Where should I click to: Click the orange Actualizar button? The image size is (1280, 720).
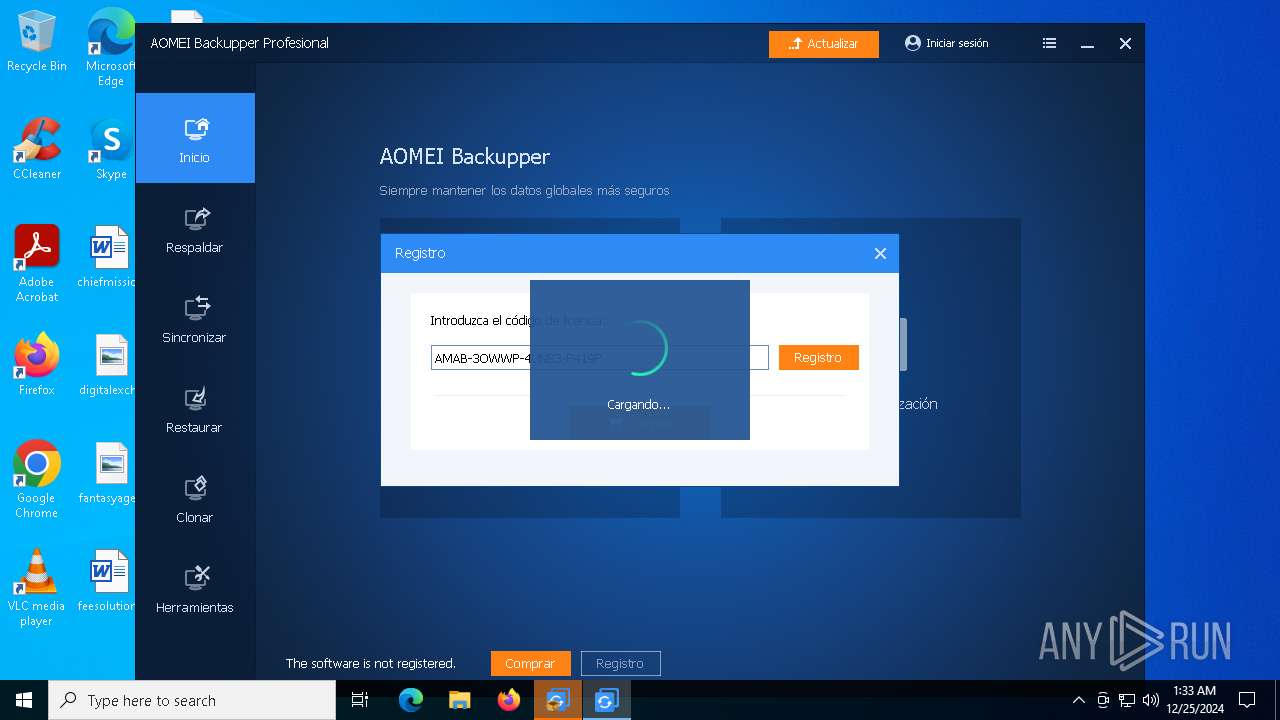(x=824, y=44)
